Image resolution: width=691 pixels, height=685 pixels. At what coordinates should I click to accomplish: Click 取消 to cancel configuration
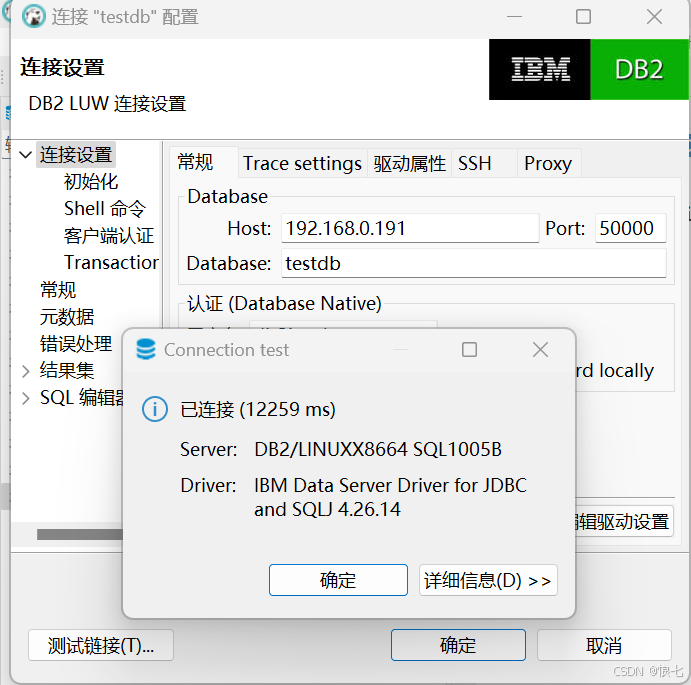604,645
